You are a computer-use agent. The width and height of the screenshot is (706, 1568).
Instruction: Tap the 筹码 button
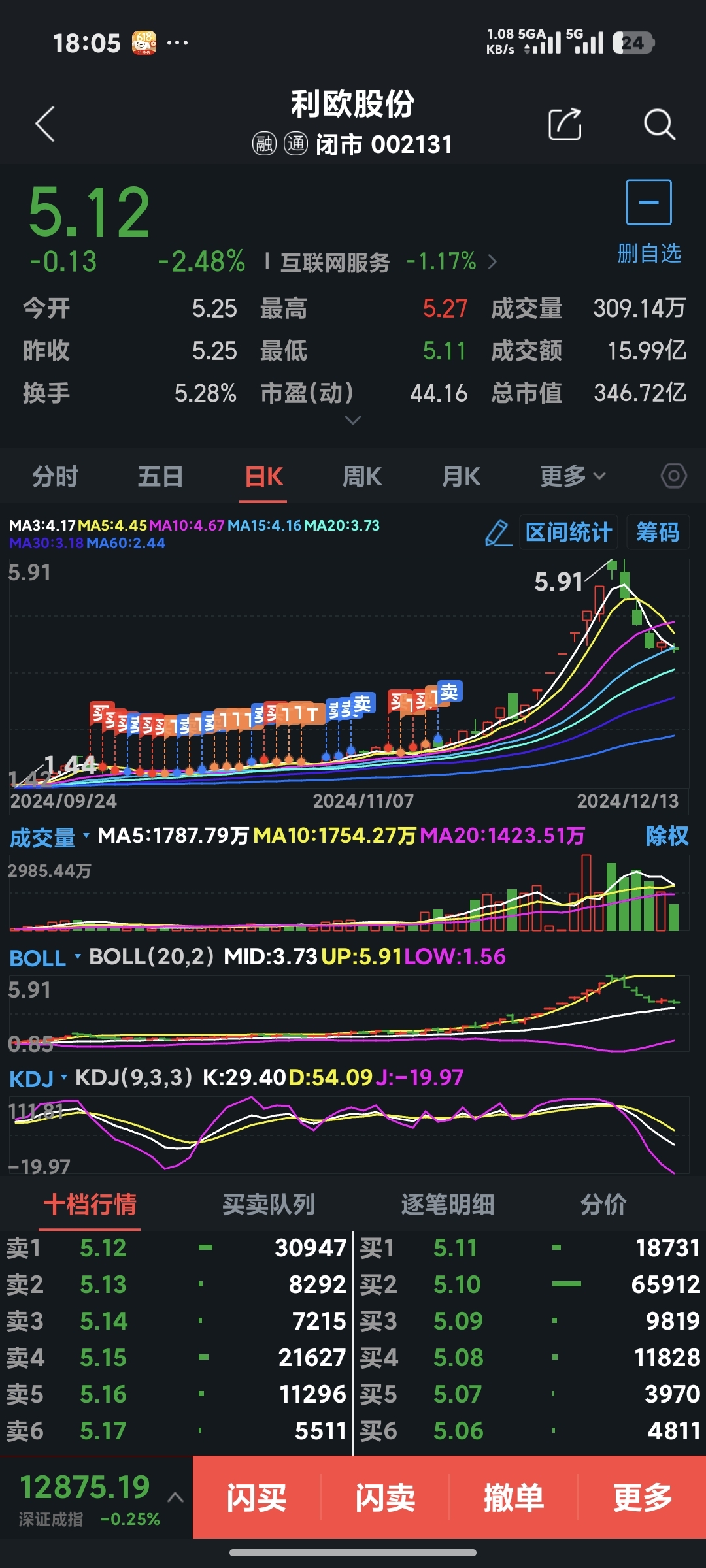[x=658, y=532]
